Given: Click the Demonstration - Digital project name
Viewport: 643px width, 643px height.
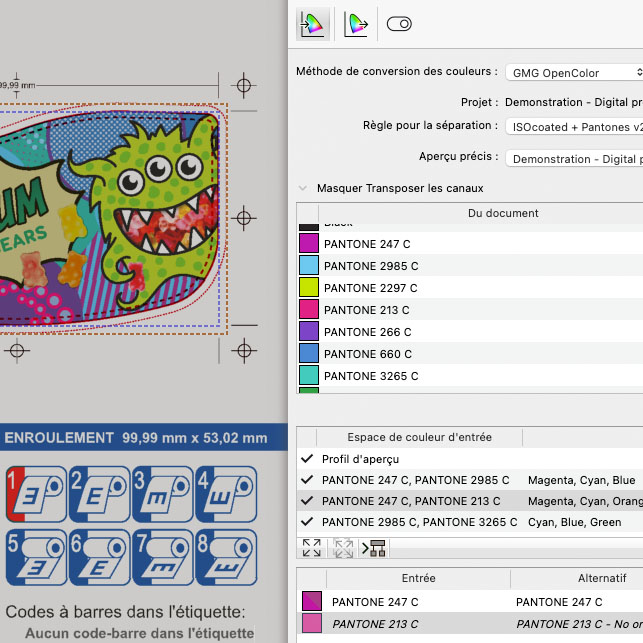Looking at the screenshot, I should coord(574,102).
